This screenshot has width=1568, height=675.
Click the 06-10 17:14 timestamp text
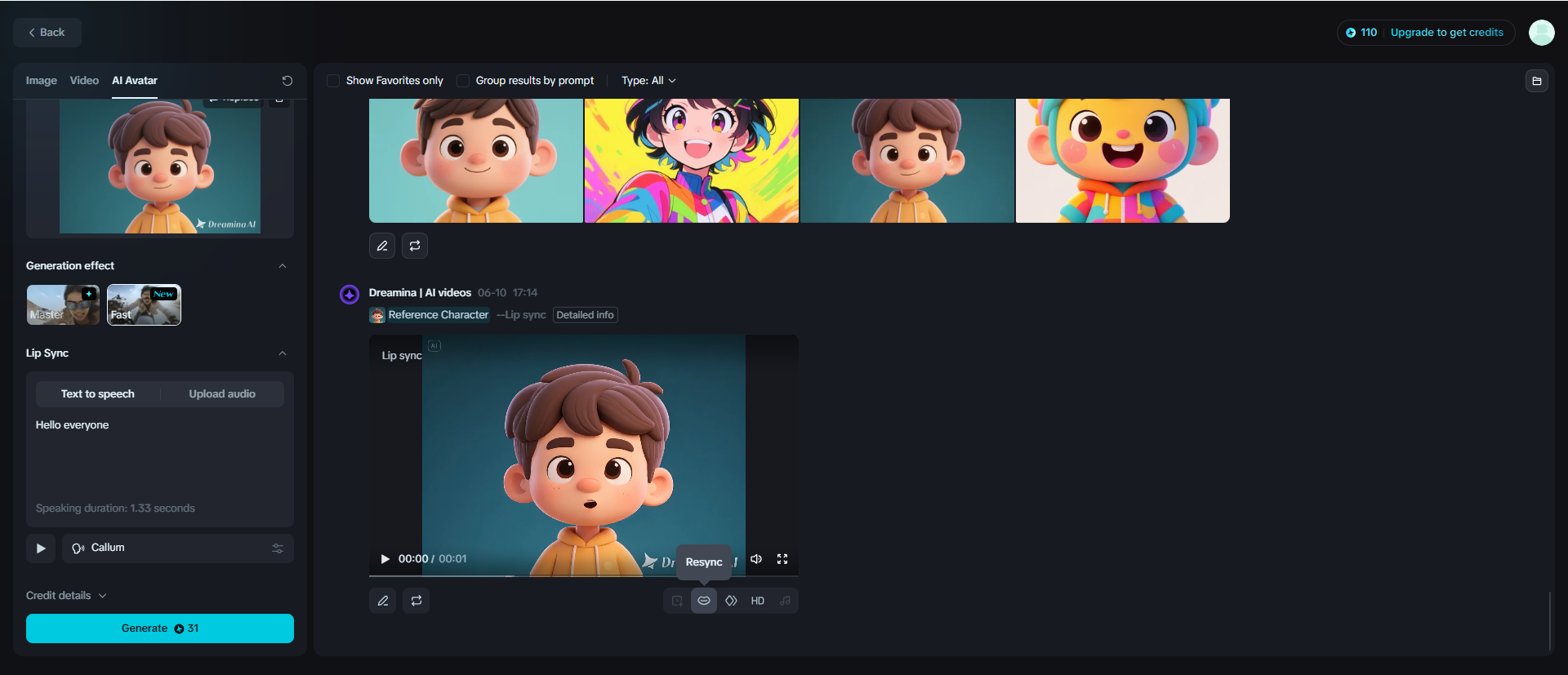pos(507,293)
